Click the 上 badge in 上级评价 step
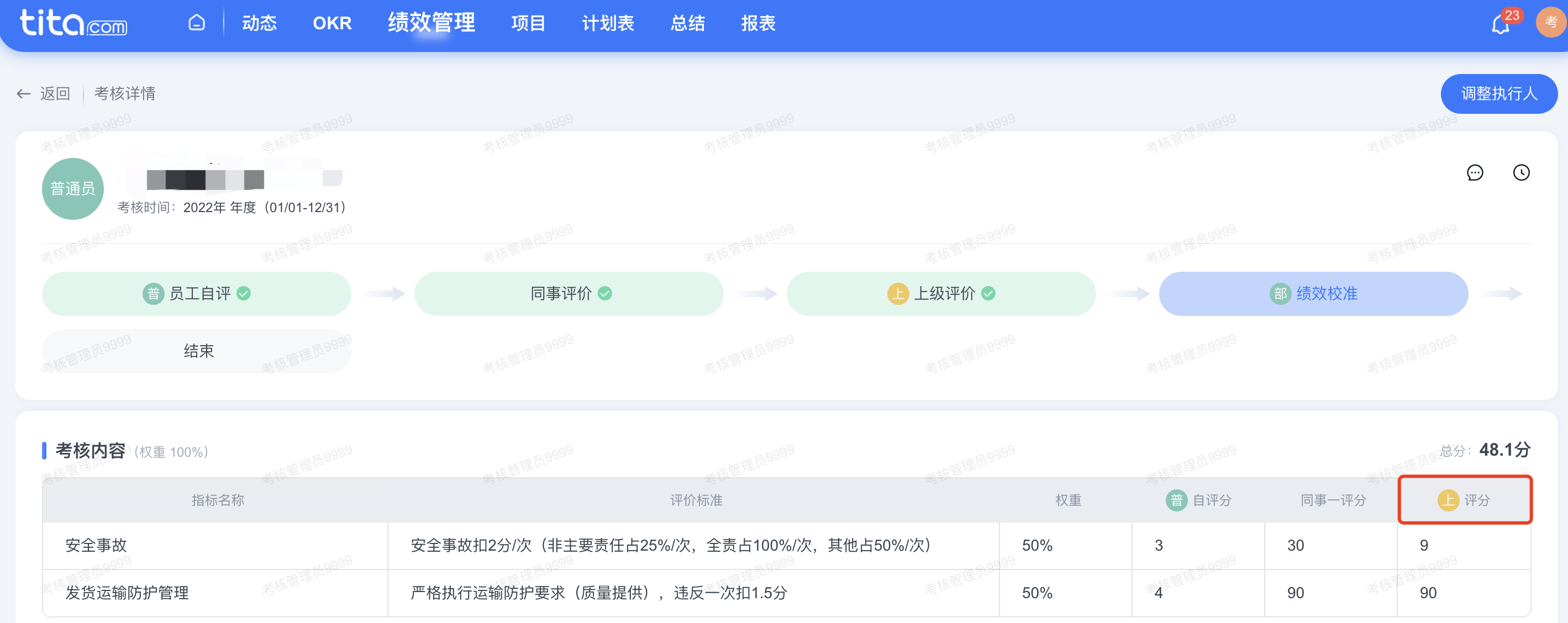Screen dimensions: 1568x623 pos(898,294)
